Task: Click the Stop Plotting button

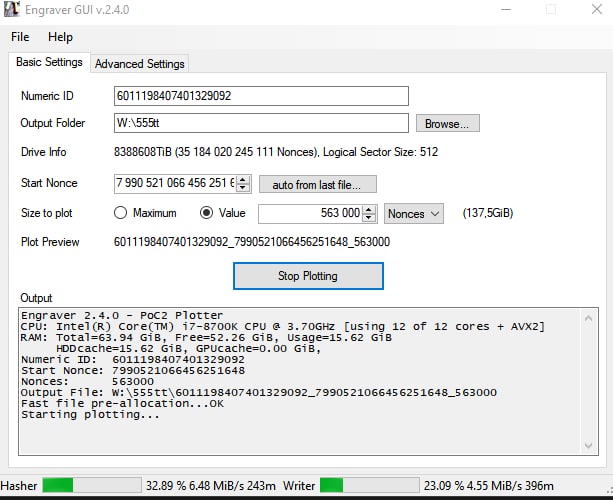Action: pyautogui.click(x=308, y=276)
